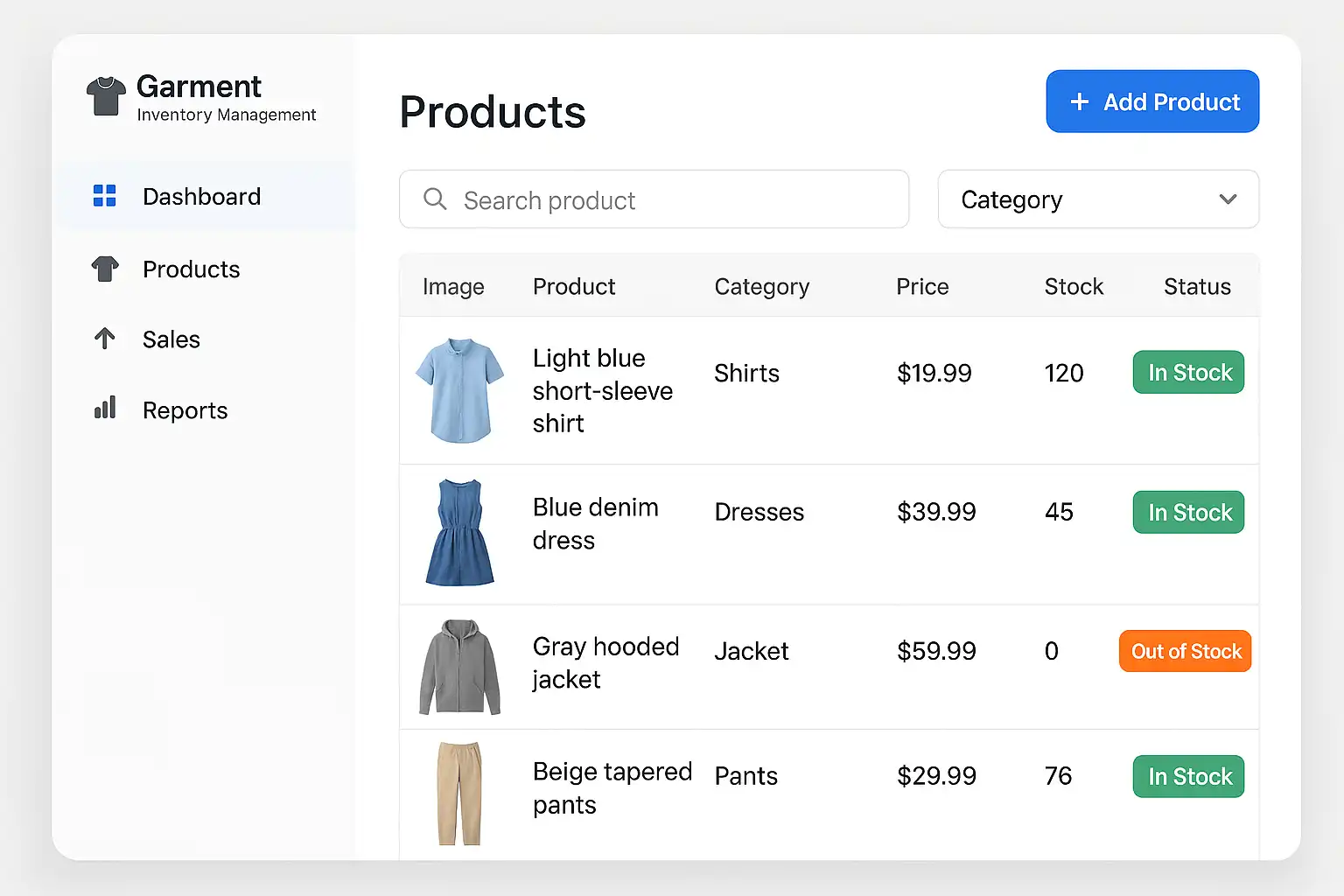This screenshot has height=896, width=1344.
Task: Click the Stock column header
Action: [1074, 287]
